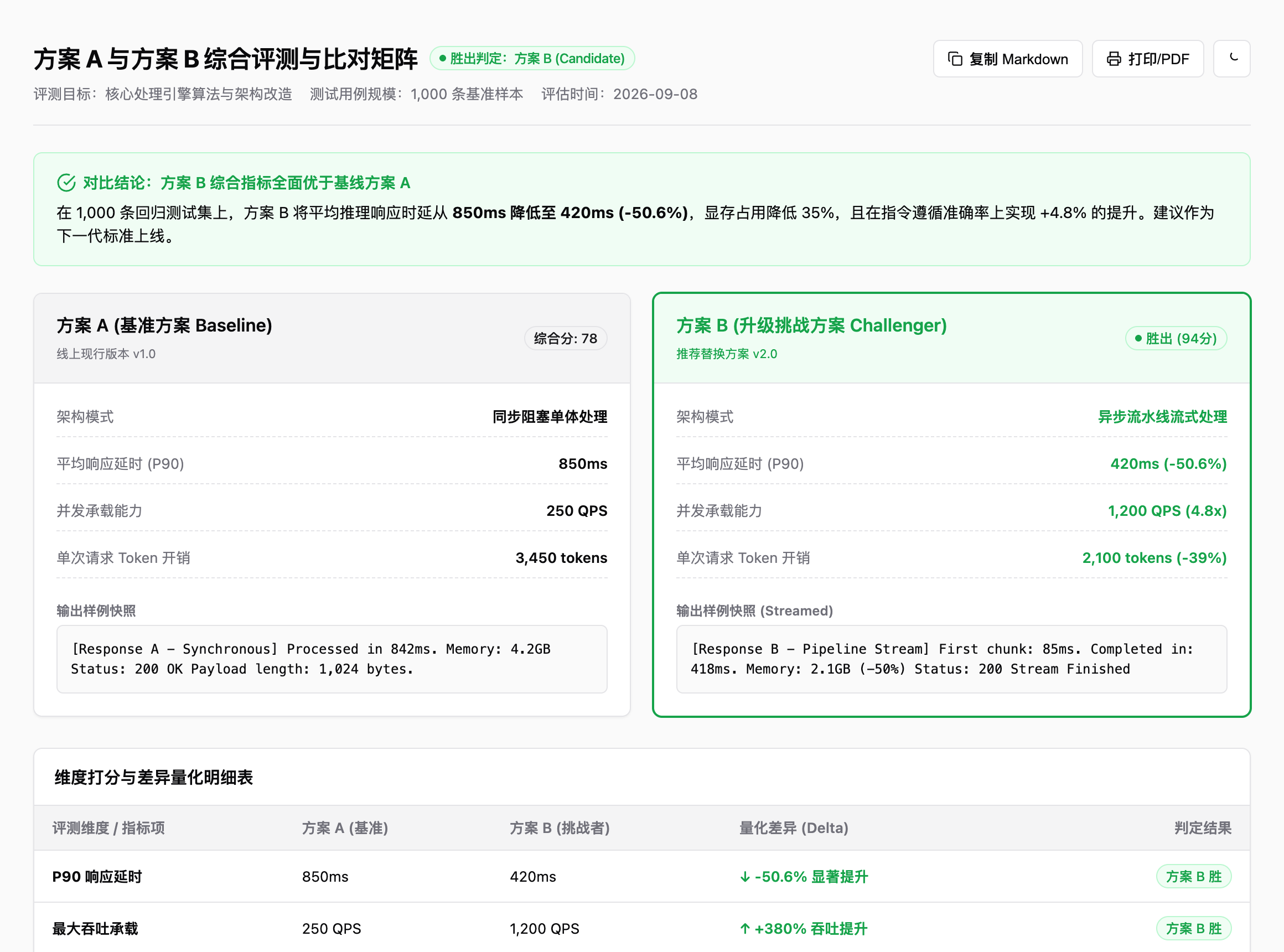
Task: Click the 综合分: 78 badge
Action: point(566,338)
